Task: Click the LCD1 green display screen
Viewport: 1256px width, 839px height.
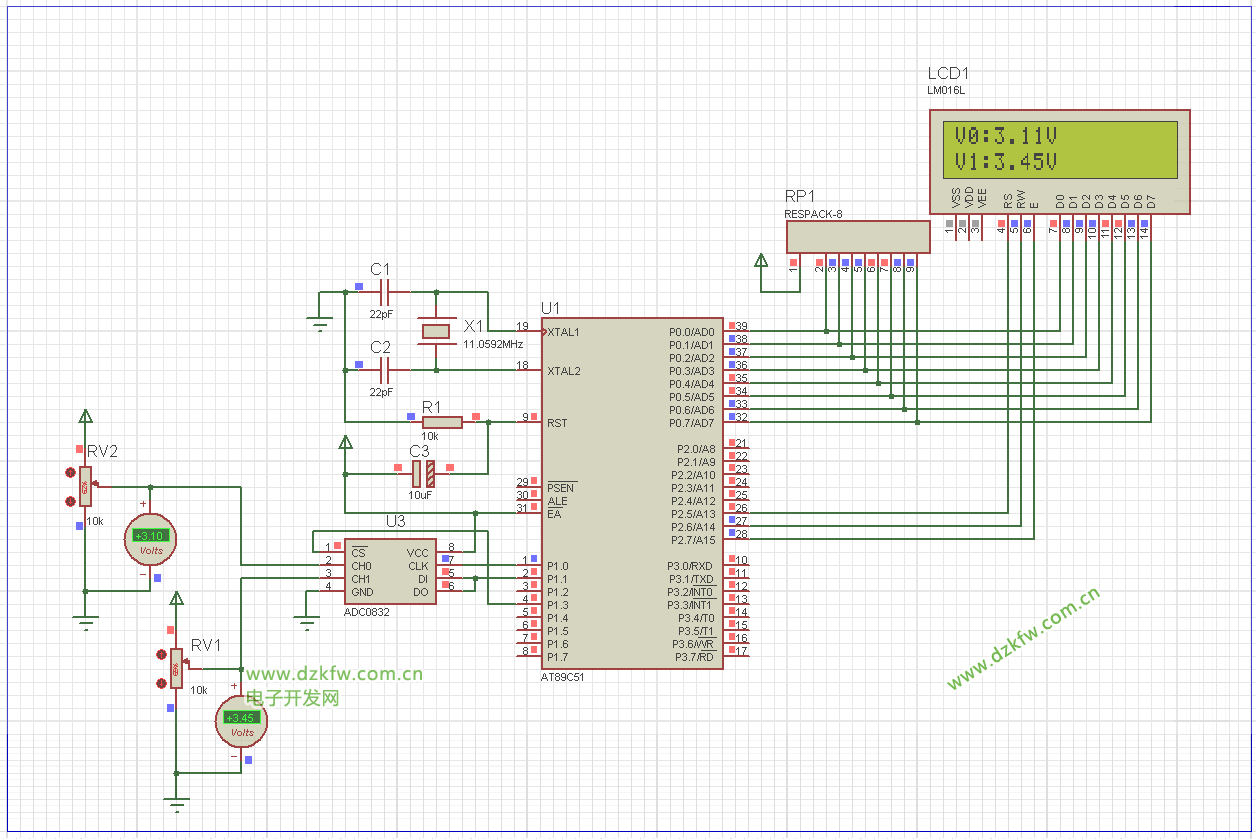Action: pos(1060,149)
